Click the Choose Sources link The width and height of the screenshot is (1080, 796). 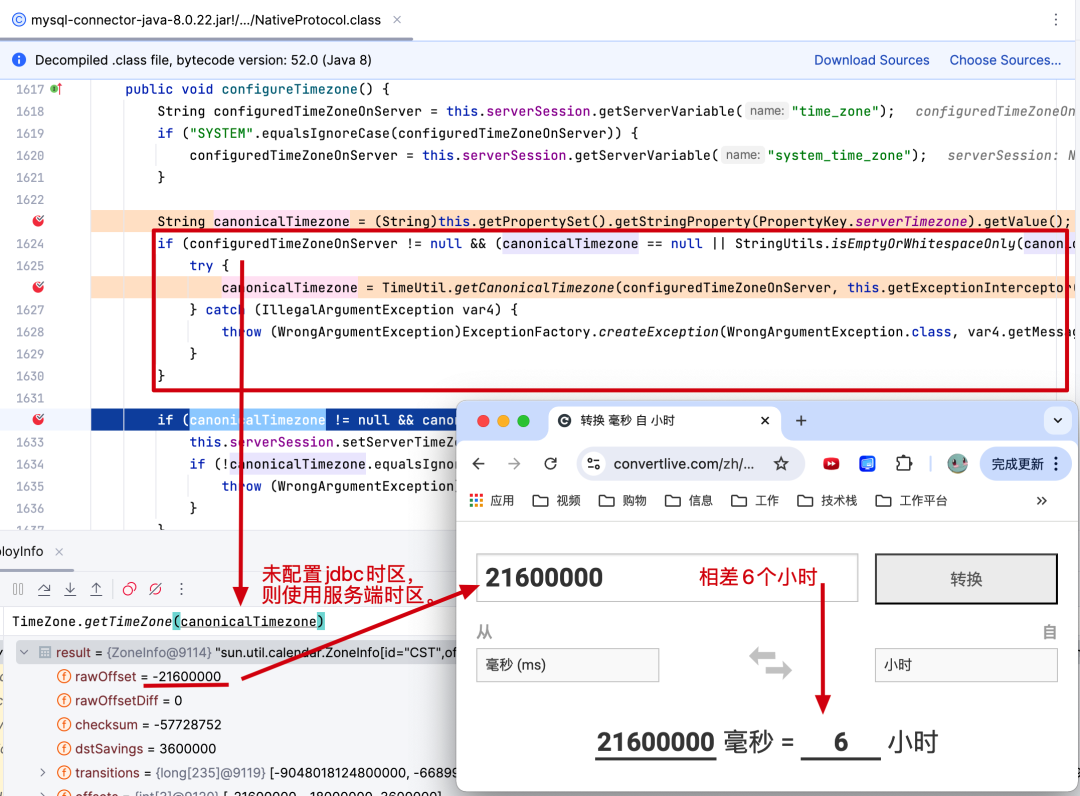coord(1005,60)
